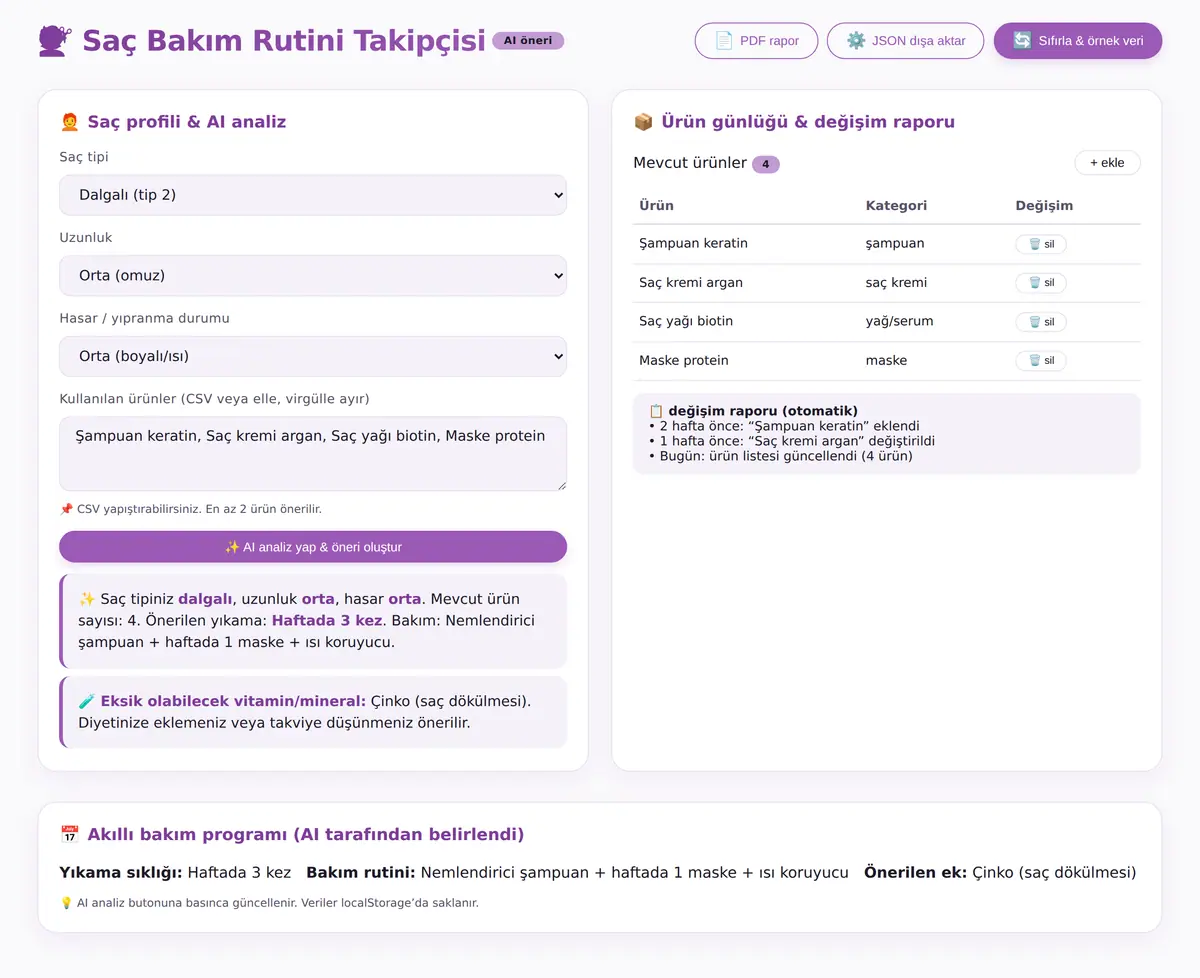The width and height of the screenshot is (1200, 978).
Task: Delete the Saç yağı biotin product
Action: click(x=1041, y=322)
